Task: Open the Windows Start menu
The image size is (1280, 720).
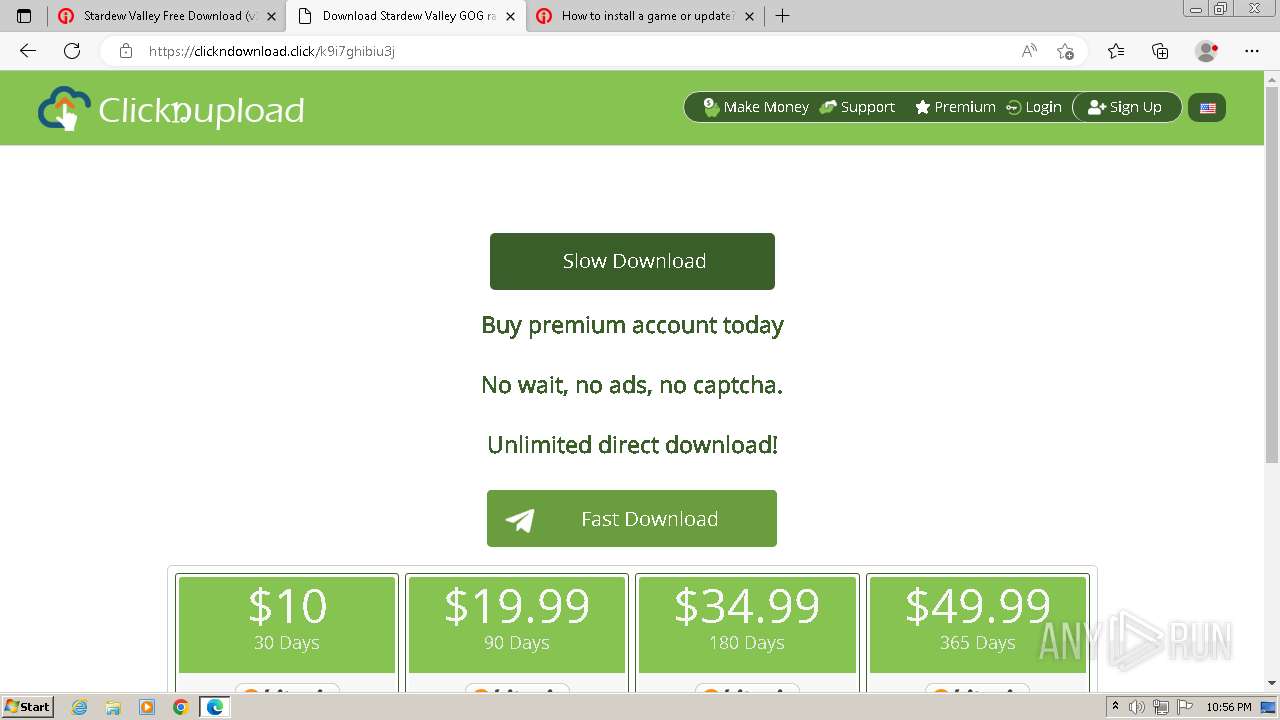Action: pos(27,706)
